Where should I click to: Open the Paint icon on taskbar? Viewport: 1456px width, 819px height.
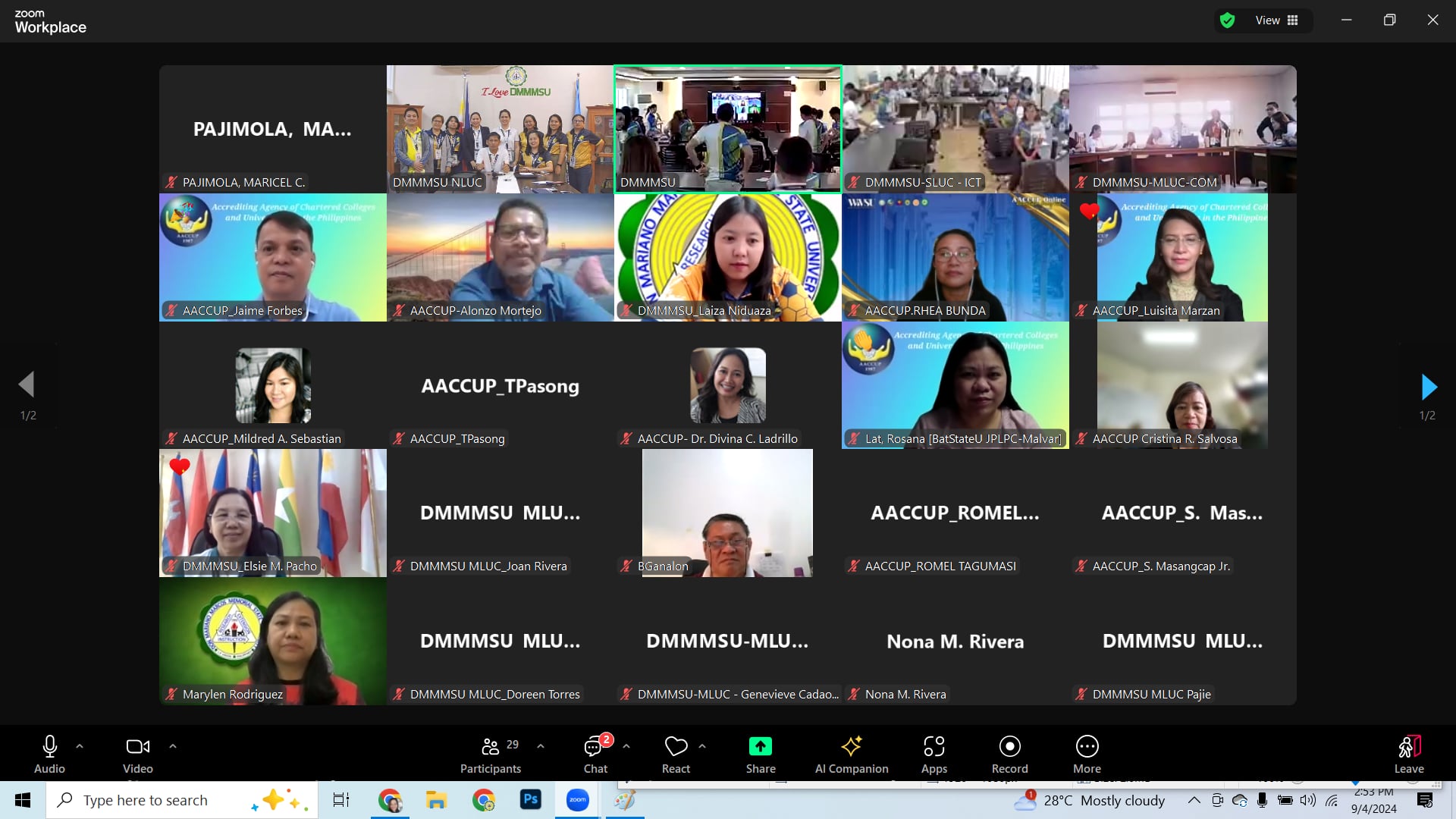tap(625, 800)
